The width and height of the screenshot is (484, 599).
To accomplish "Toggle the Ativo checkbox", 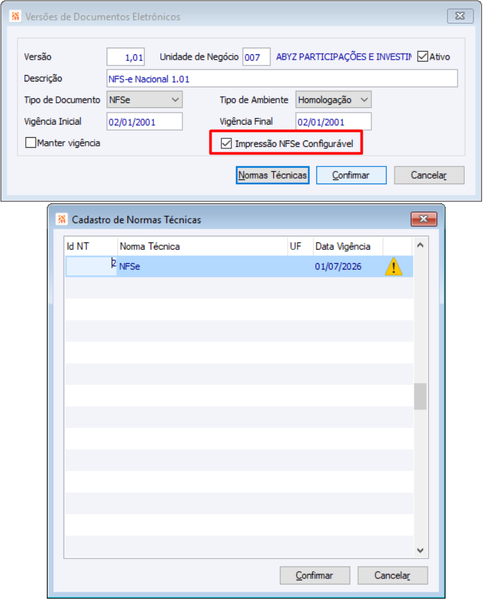I will pyautogui.click(x=422, y=57).
